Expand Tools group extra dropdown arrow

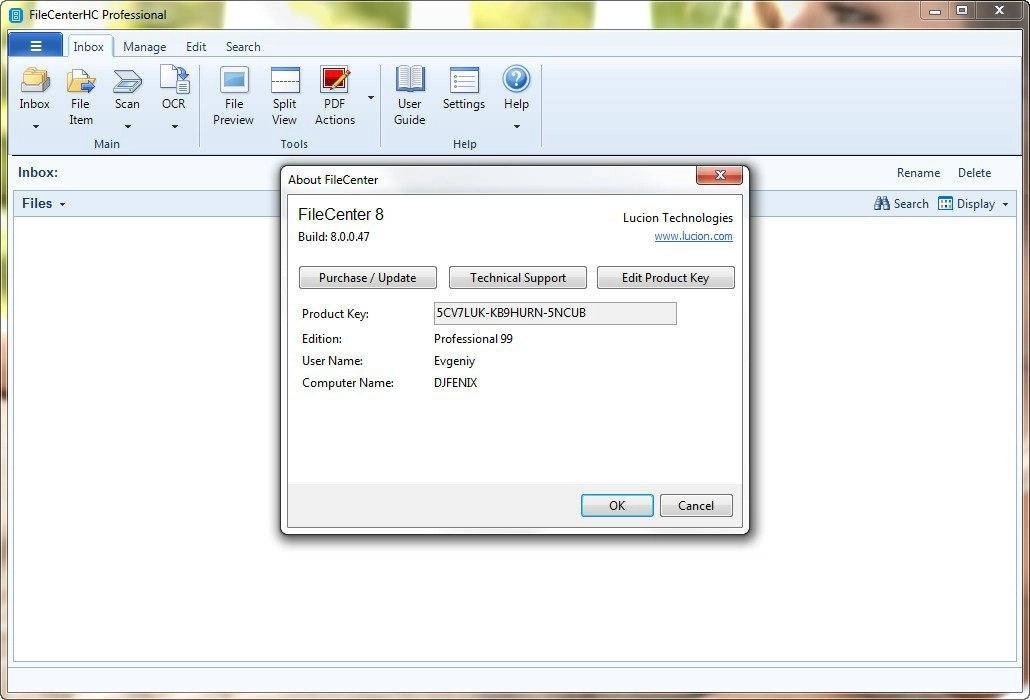371,98
